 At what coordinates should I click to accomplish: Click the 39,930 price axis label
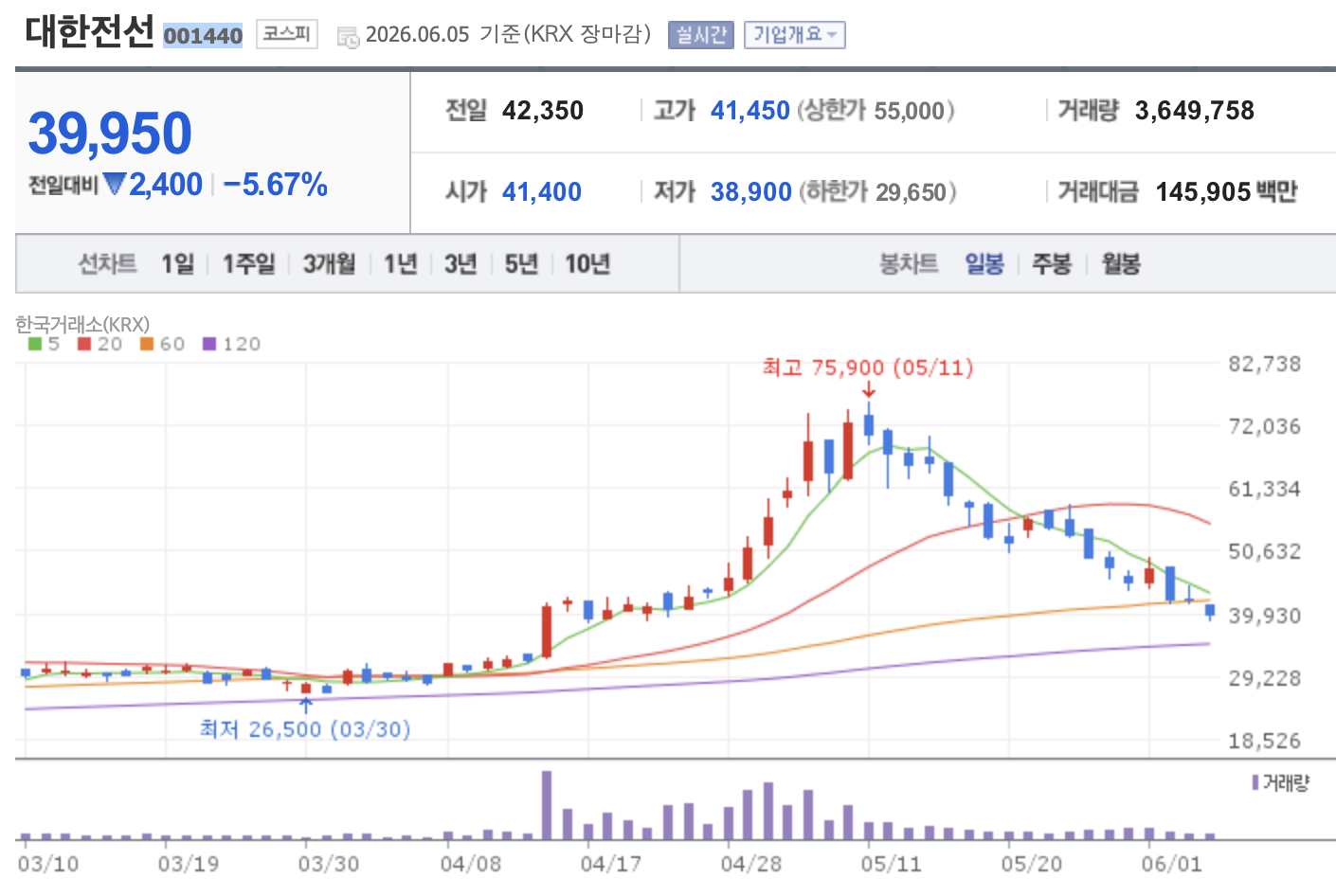(x=1265, y=616)
